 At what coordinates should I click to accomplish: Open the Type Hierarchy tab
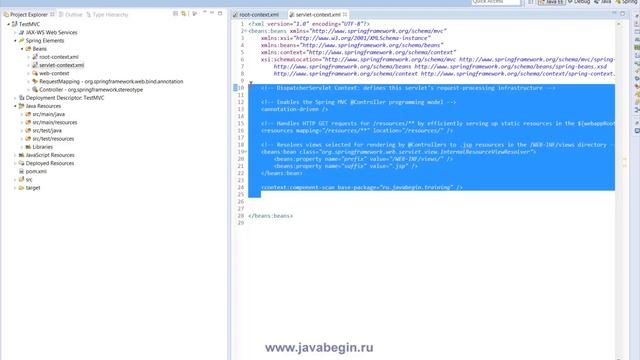(107, 14)
